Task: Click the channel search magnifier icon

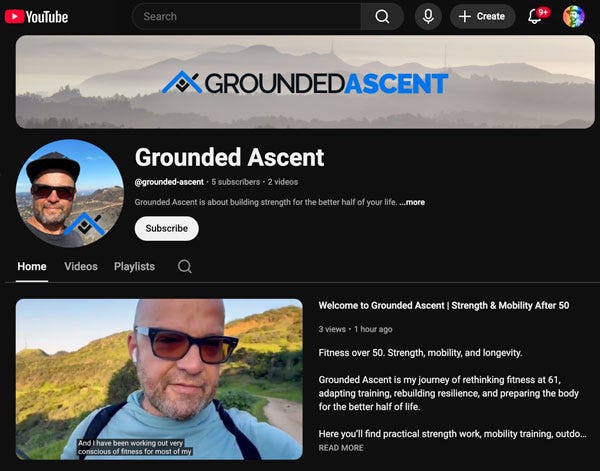Action: (184, 266)
